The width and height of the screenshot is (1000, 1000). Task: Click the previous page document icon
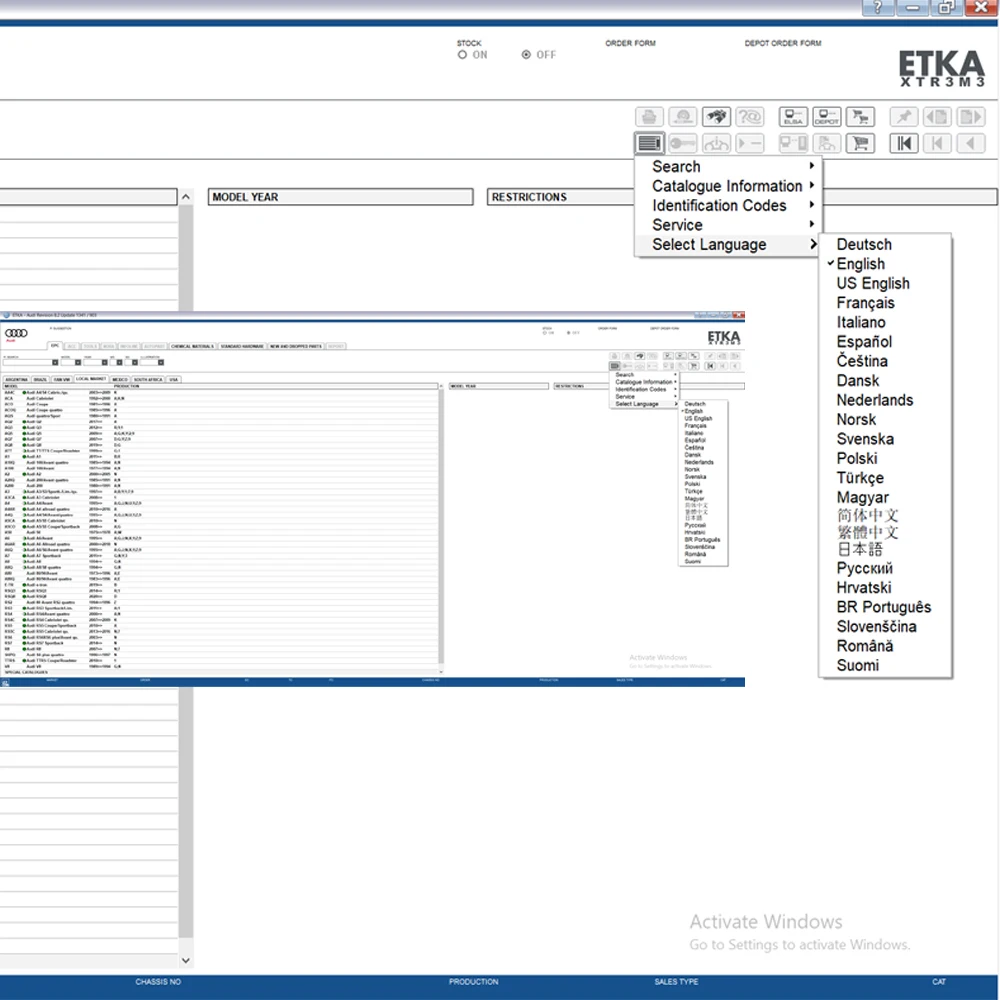937,117
